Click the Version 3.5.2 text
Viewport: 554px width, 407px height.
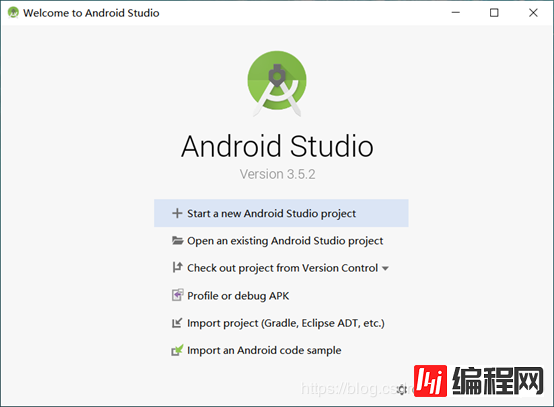(277, 174)
